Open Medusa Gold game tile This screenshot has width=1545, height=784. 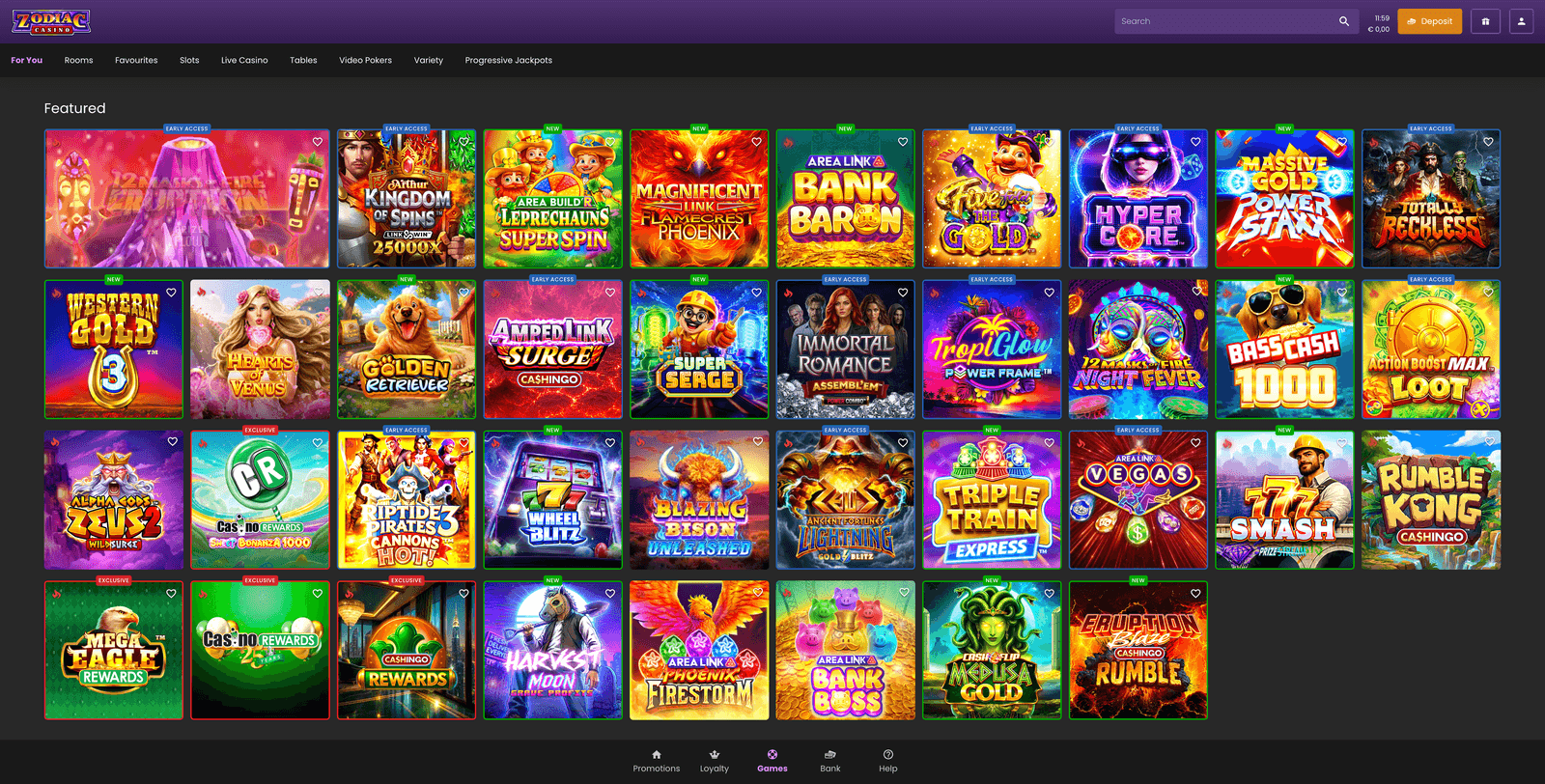992,651
